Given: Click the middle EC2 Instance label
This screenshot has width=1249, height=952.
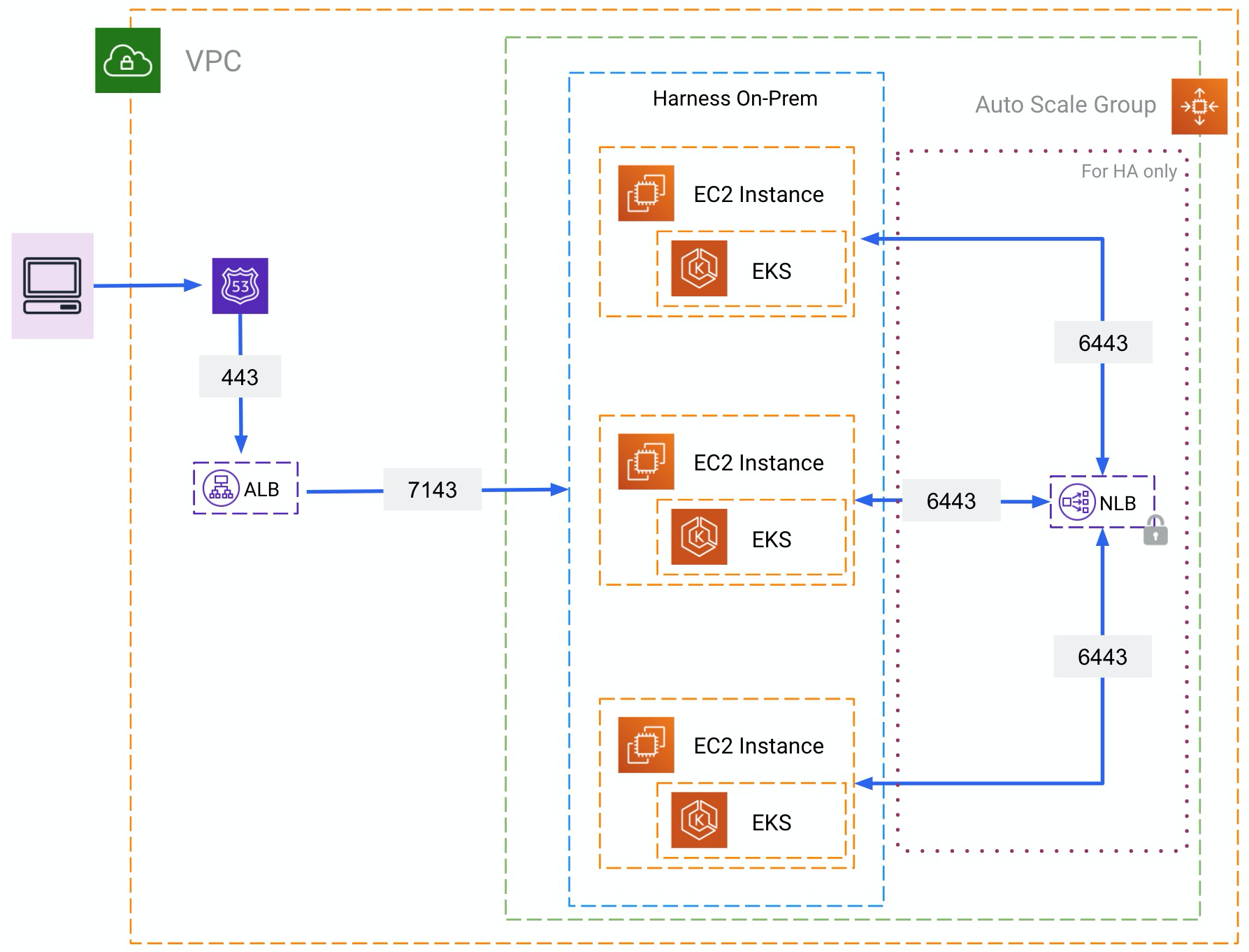Looking at the screenshot, I should 758,463.
